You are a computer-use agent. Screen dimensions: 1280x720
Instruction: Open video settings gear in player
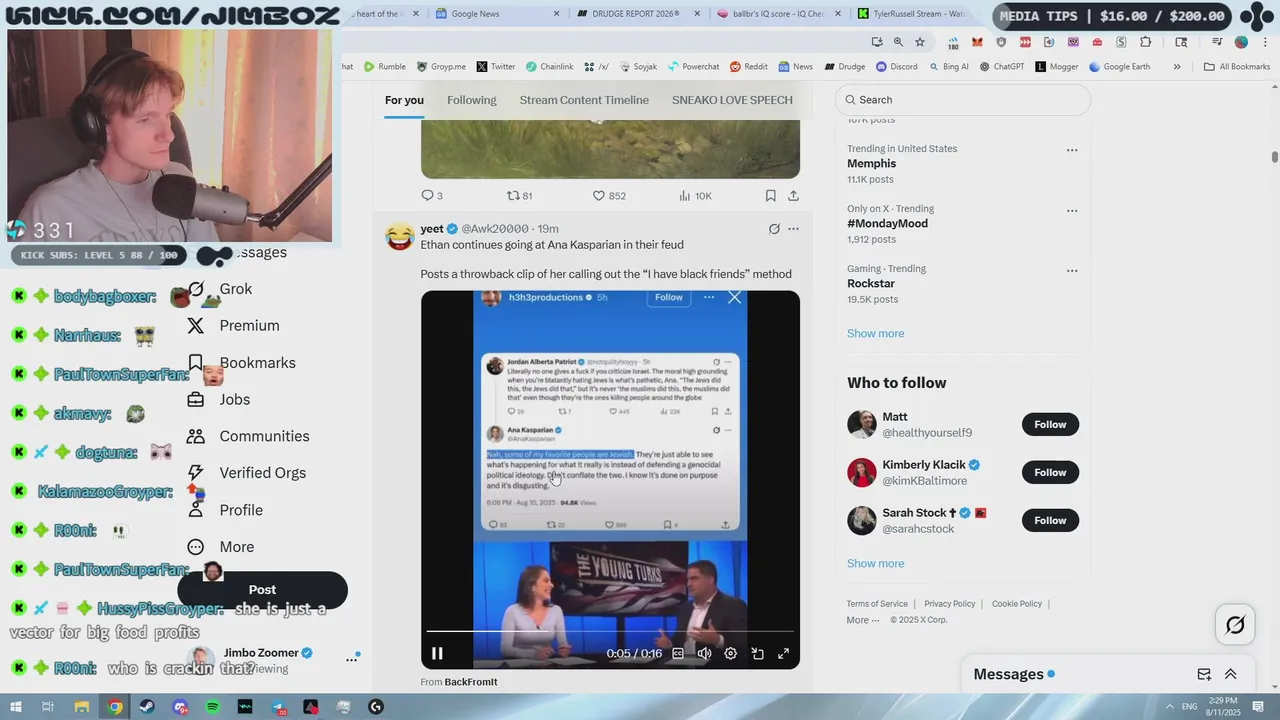[731, 653]
